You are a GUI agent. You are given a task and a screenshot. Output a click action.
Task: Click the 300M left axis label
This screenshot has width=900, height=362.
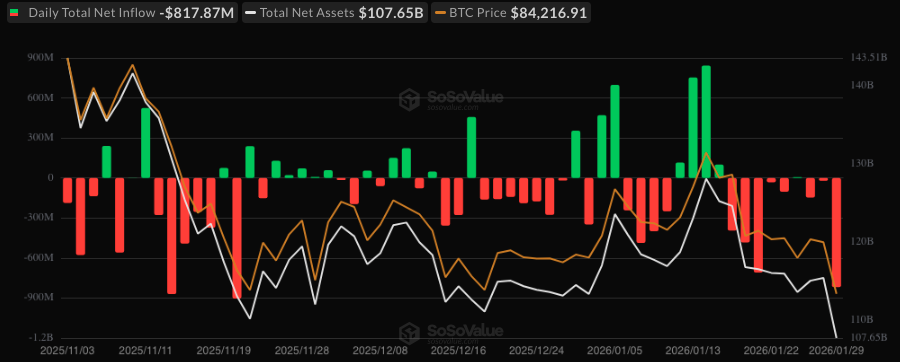tap(42, 138)
